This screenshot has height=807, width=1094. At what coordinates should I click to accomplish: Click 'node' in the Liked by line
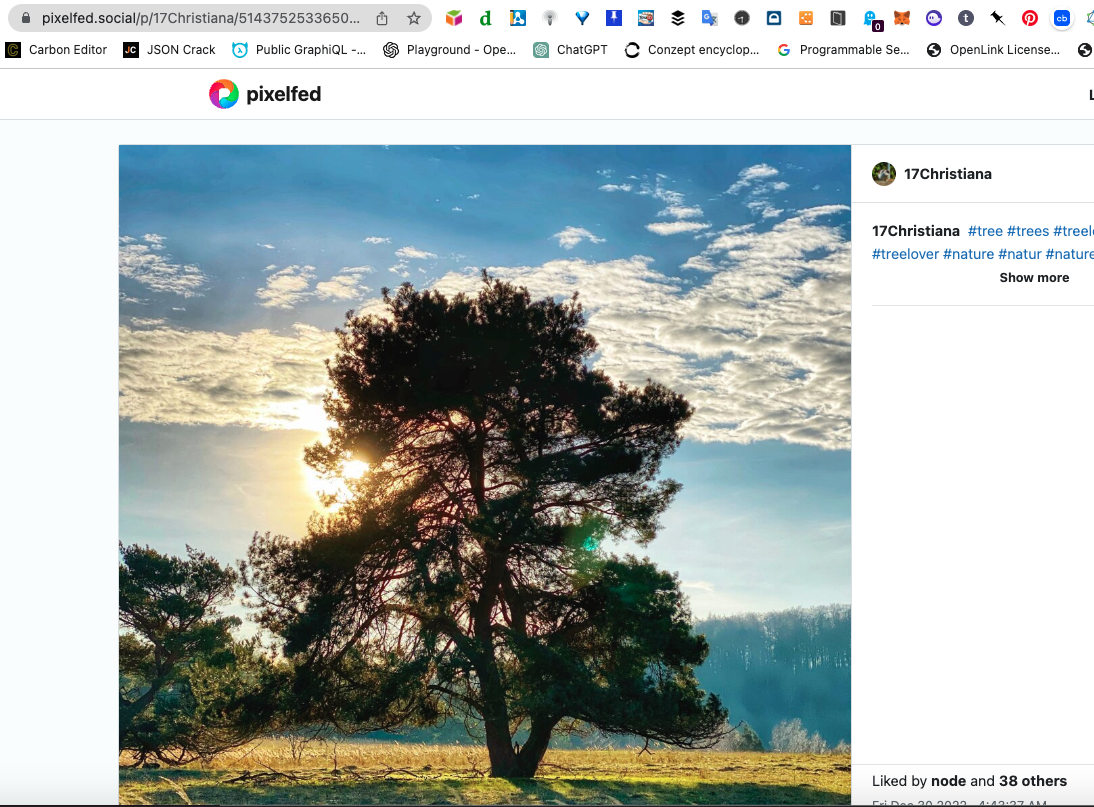[948, 780]
